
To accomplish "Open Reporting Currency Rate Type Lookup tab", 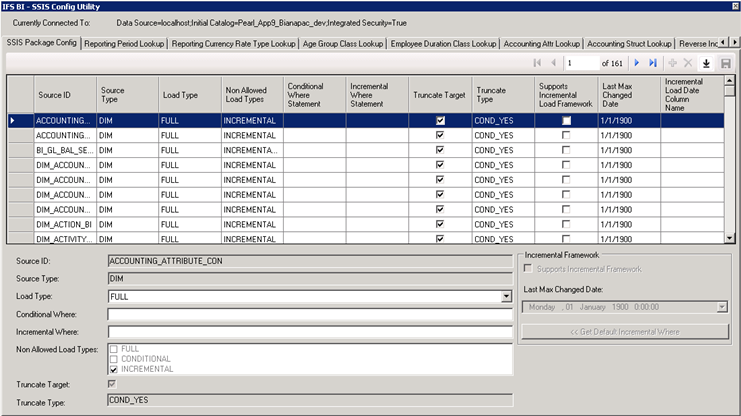I will [x=233, y=43].
